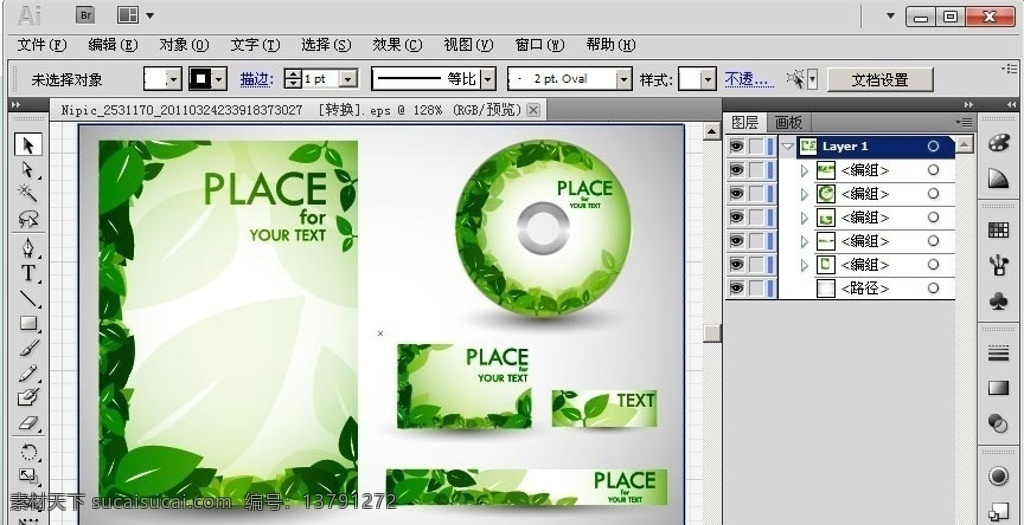Expand the third <编组> group triangle

point(805,217)
